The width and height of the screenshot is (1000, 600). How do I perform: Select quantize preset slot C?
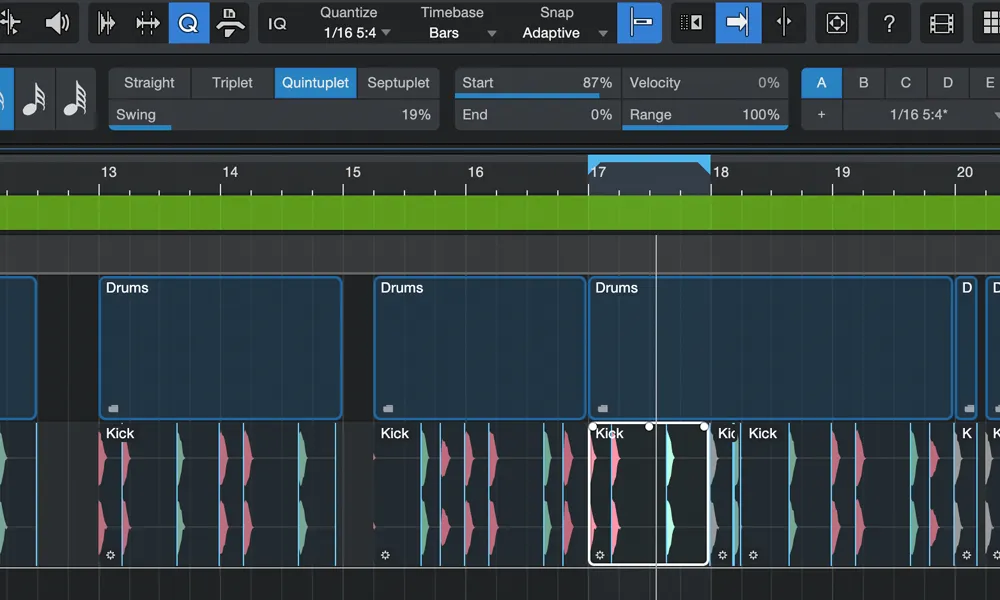(906, 83)
